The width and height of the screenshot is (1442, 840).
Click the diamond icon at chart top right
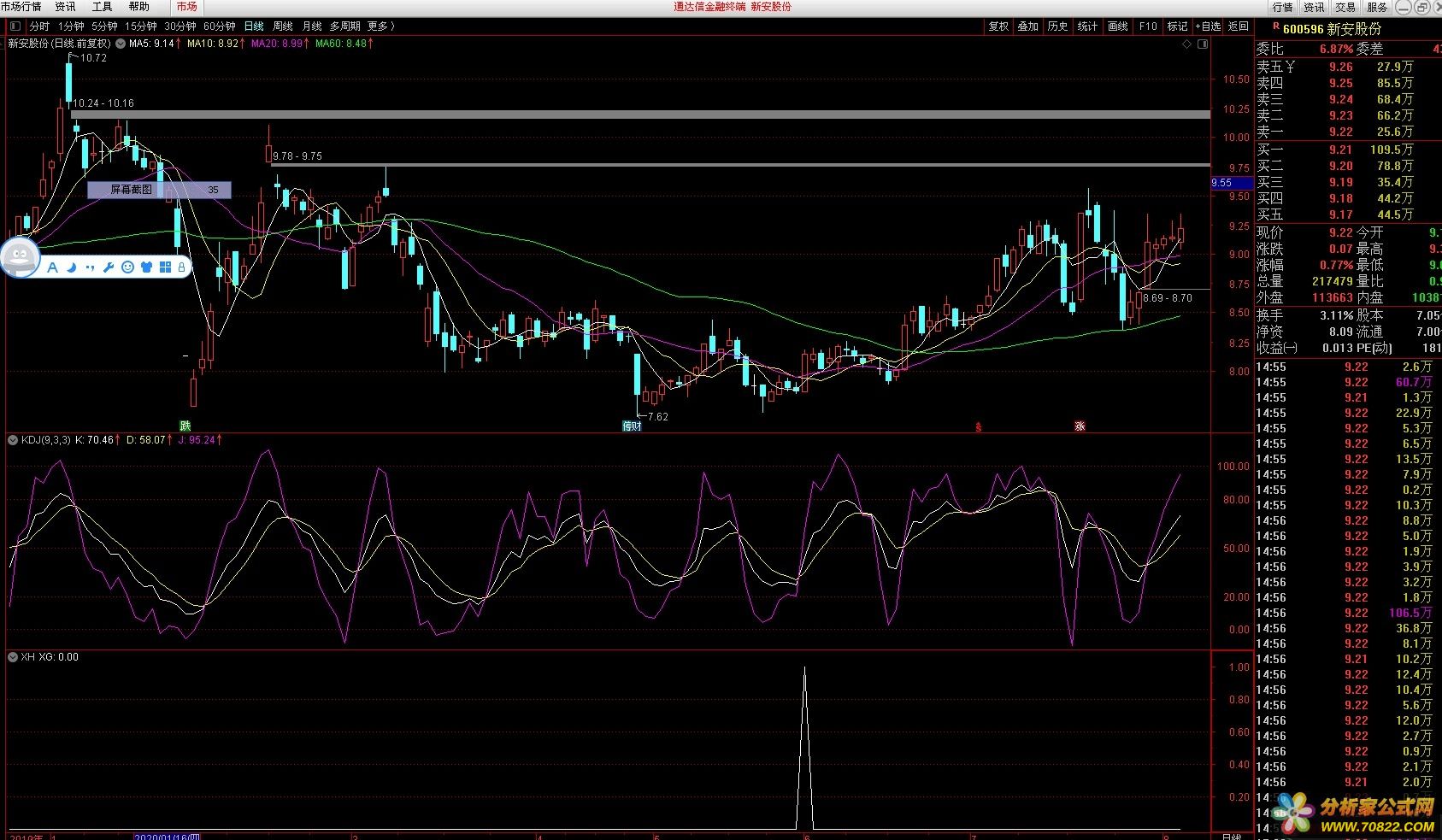(x=1186, y=44)
